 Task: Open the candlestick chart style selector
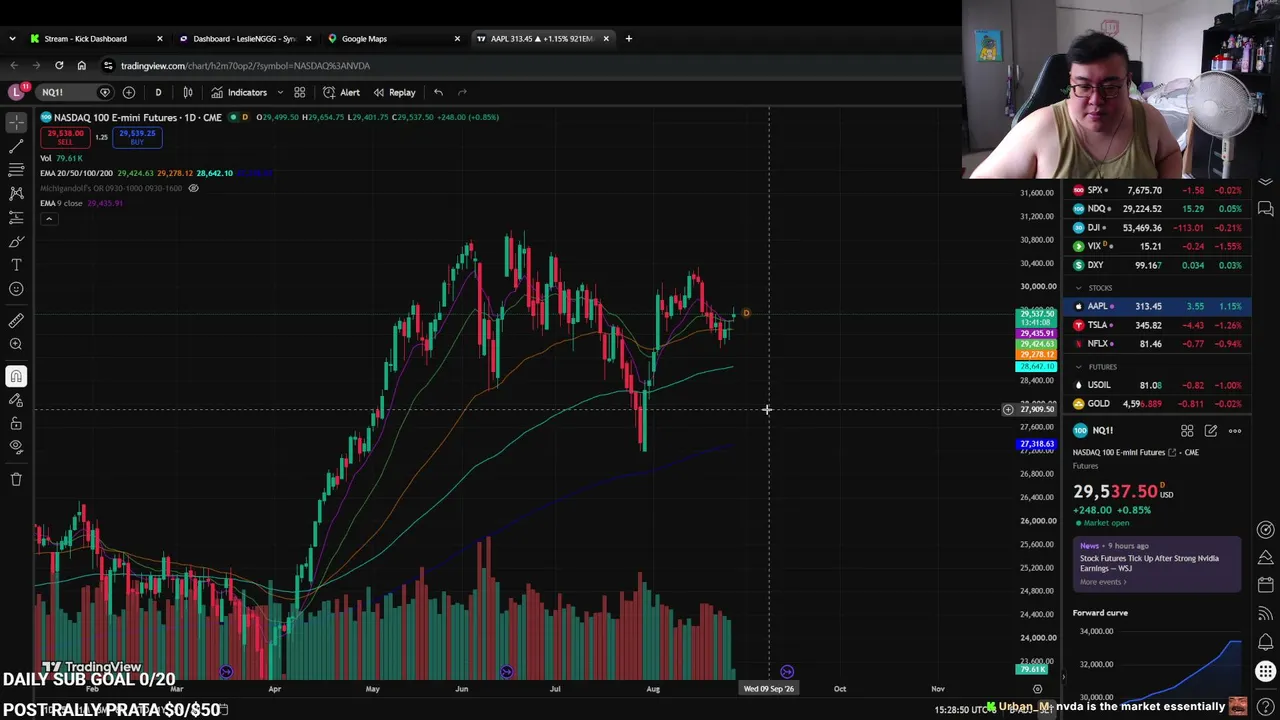187,92
